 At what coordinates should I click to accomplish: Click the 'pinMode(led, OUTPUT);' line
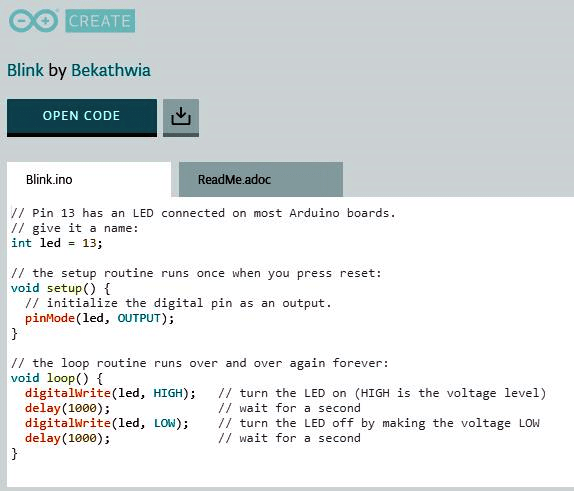pos(100,318)
